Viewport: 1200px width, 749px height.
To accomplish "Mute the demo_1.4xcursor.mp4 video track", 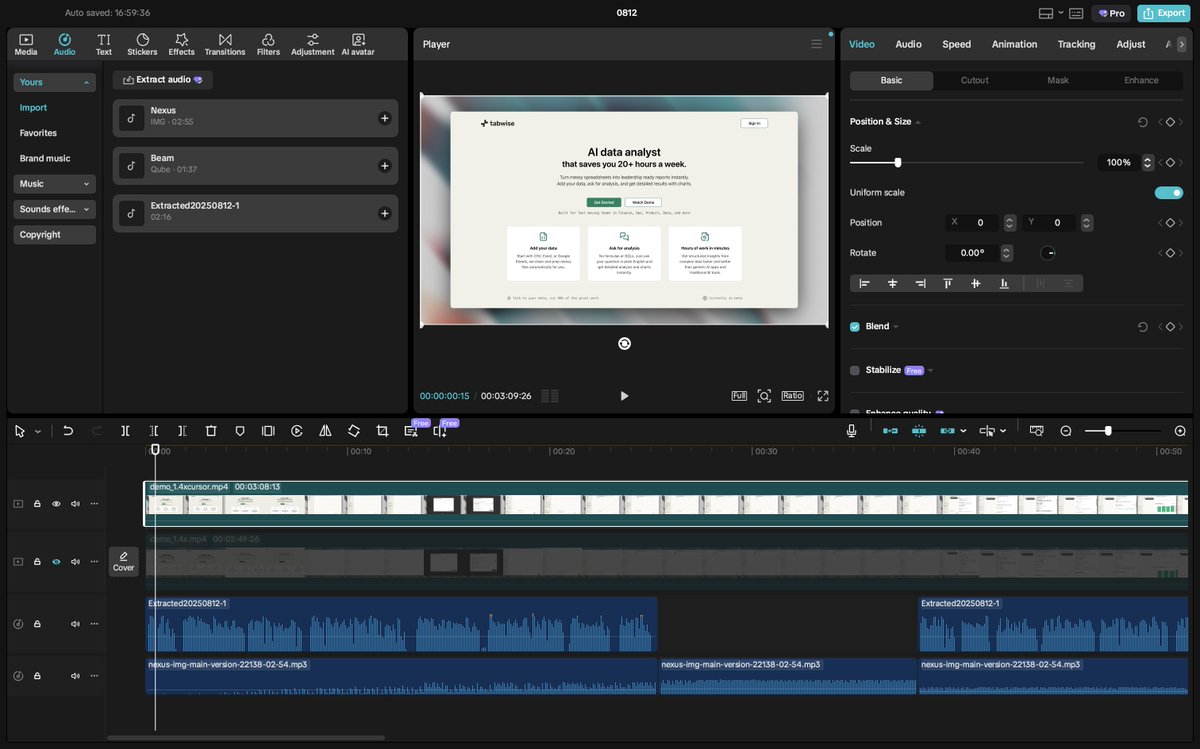I will coord(75,504).
